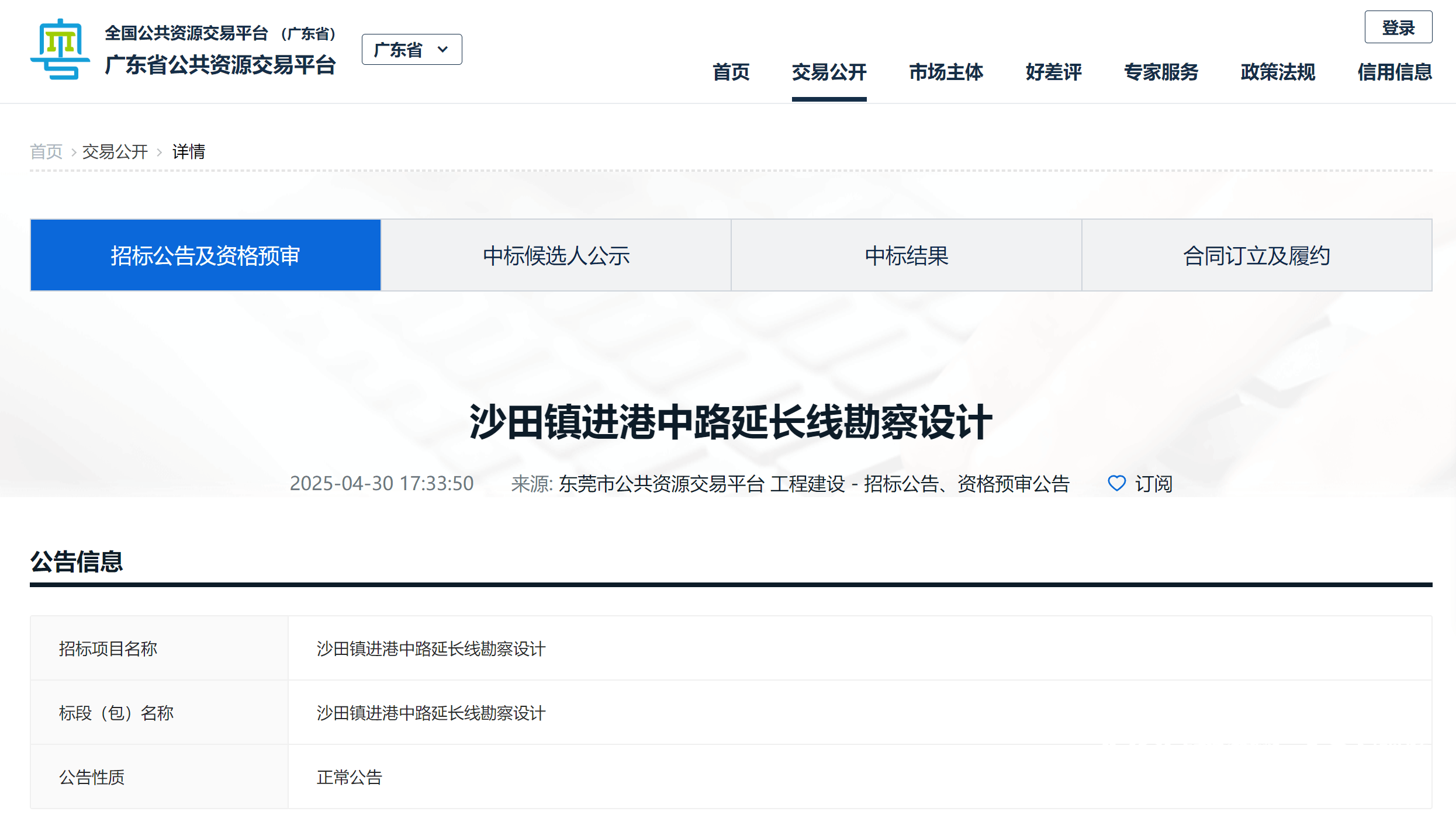Click the 登录 login button
1456x822 pixels.
point(1398,27)
